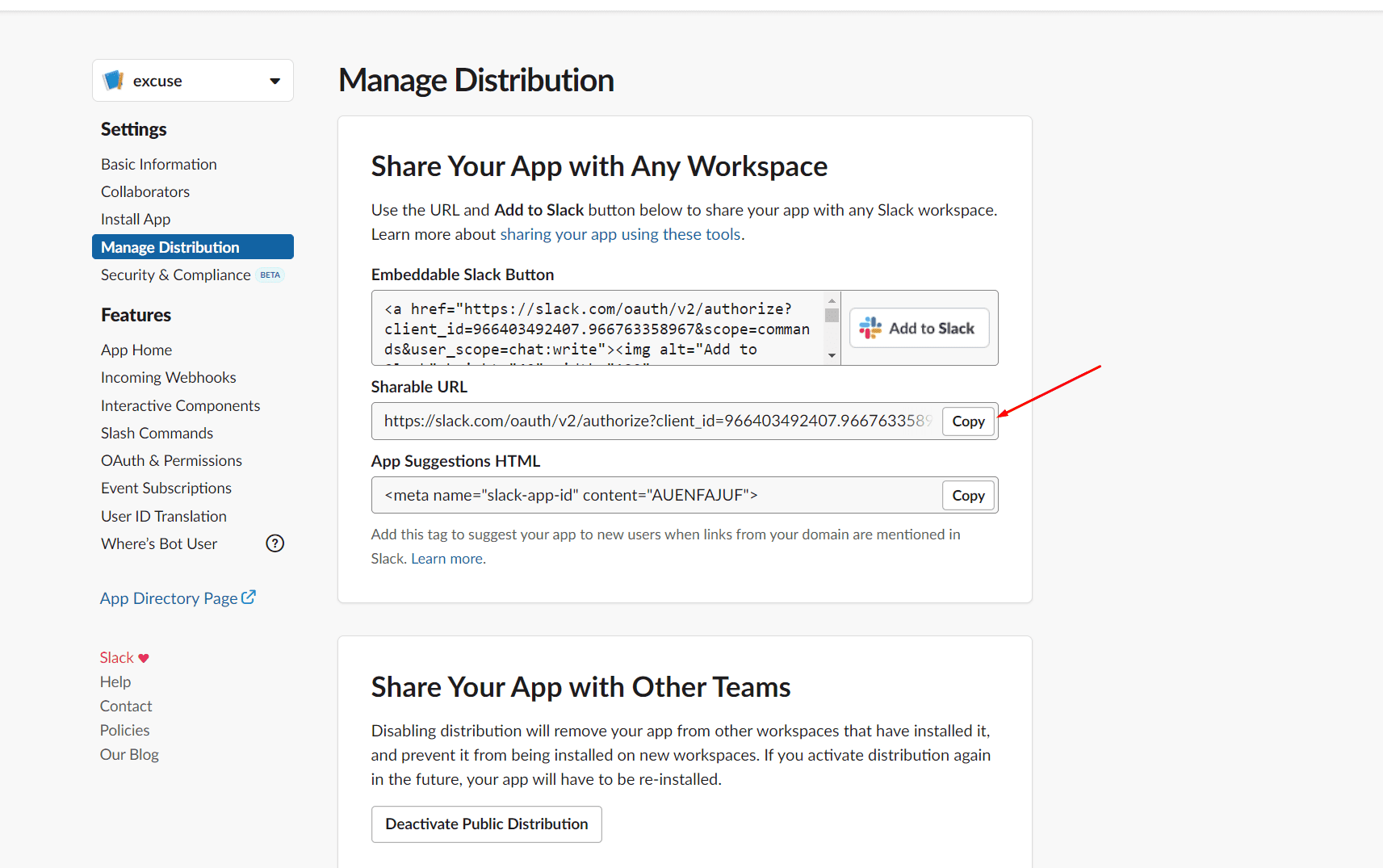Image resolution: width=1383 pixels, height=868 pixels.
Task: Open User ID Translation
Action: click(164, 516)
